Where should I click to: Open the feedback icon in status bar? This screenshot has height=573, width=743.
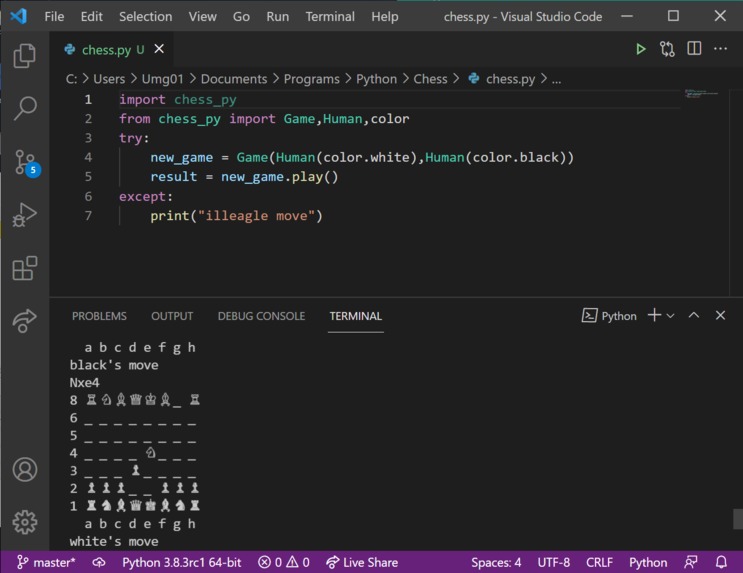pos(691,563)
